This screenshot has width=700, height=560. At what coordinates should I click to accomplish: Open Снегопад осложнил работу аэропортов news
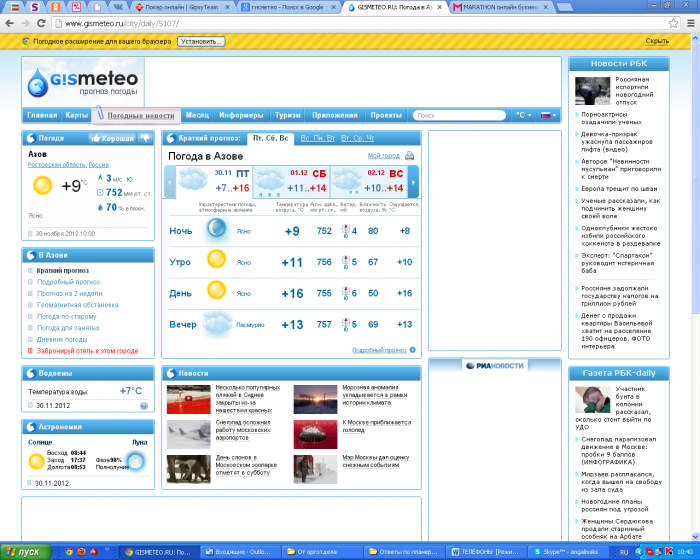[243, 430]
